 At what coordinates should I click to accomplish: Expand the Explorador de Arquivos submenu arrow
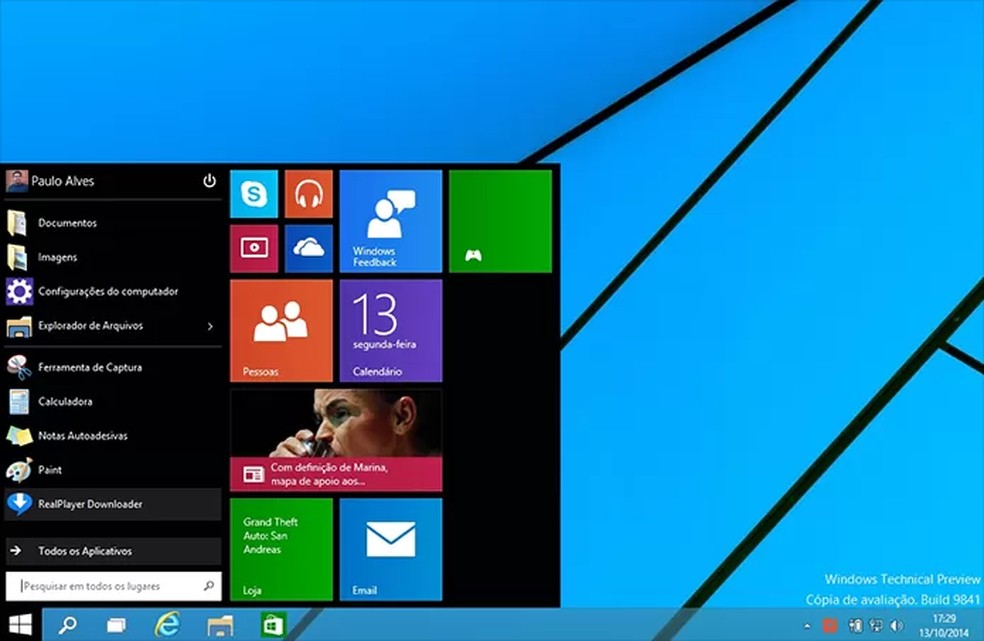point(209,326)
